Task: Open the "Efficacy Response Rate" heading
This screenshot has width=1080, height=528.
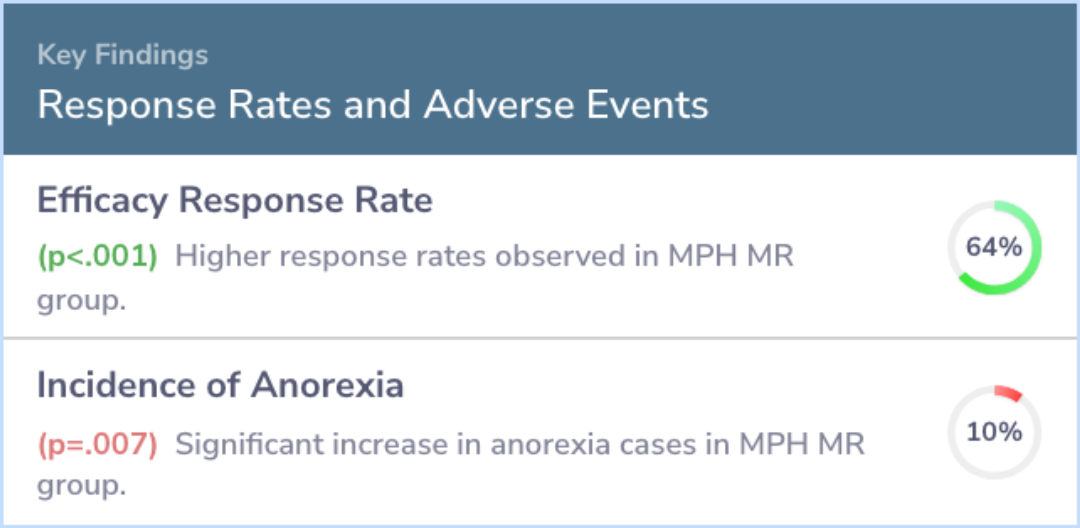Action: coord(235,201)
